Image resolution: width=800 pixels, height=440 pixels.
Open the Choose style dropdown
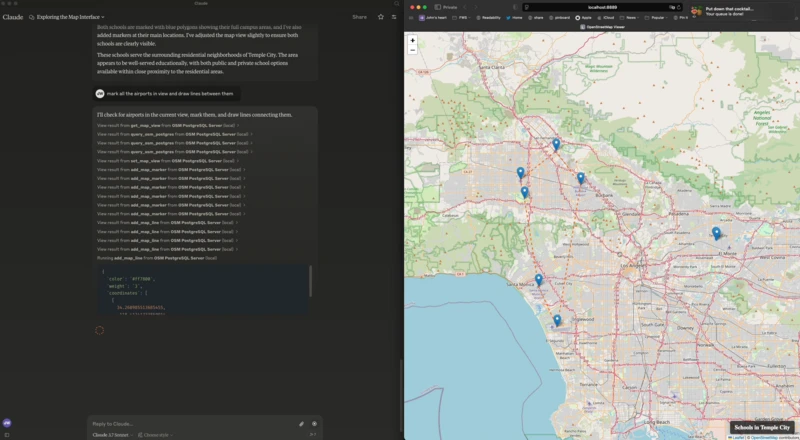pos(154,435)
